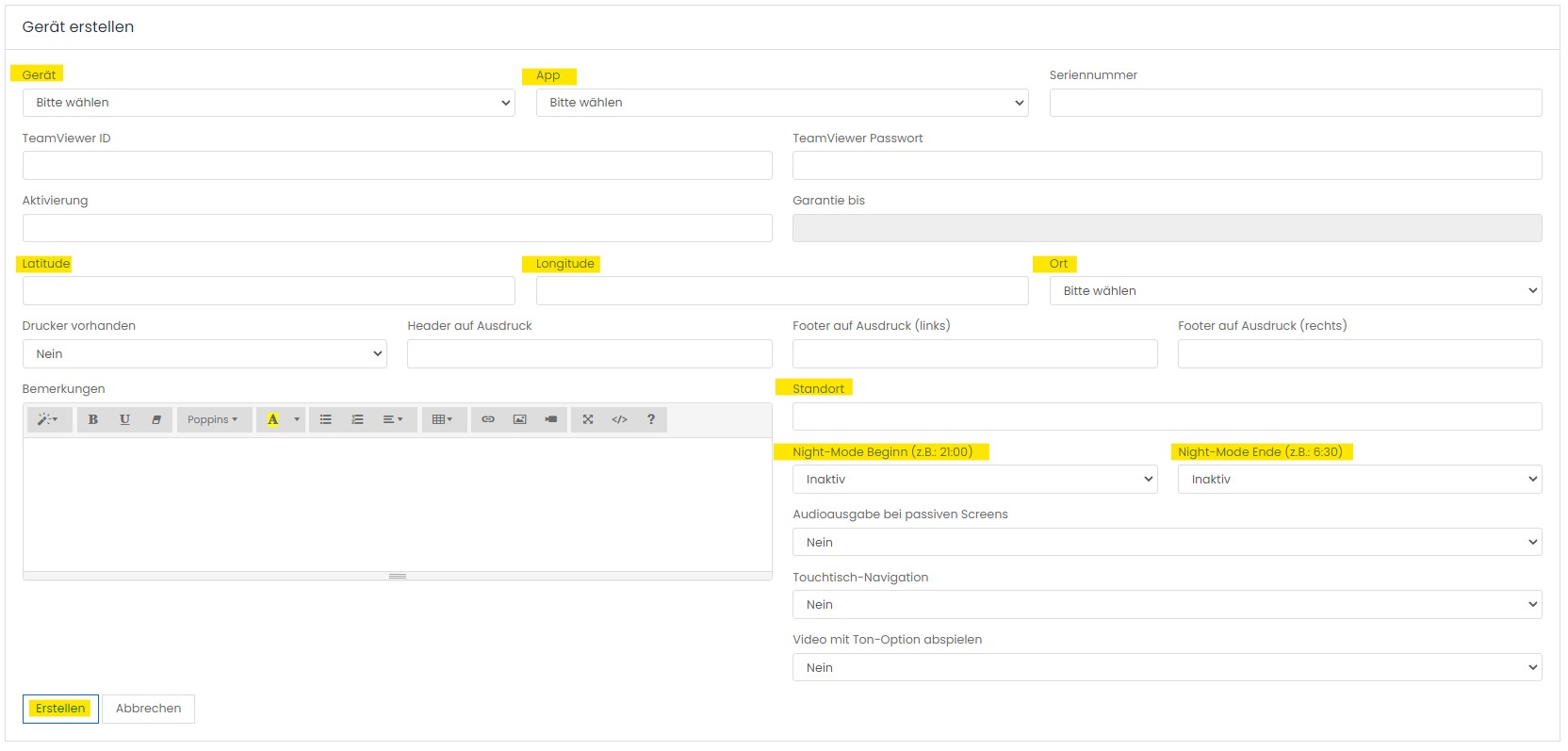
Task: Open the paragraph alignment menu
Action: click(393, 419)
